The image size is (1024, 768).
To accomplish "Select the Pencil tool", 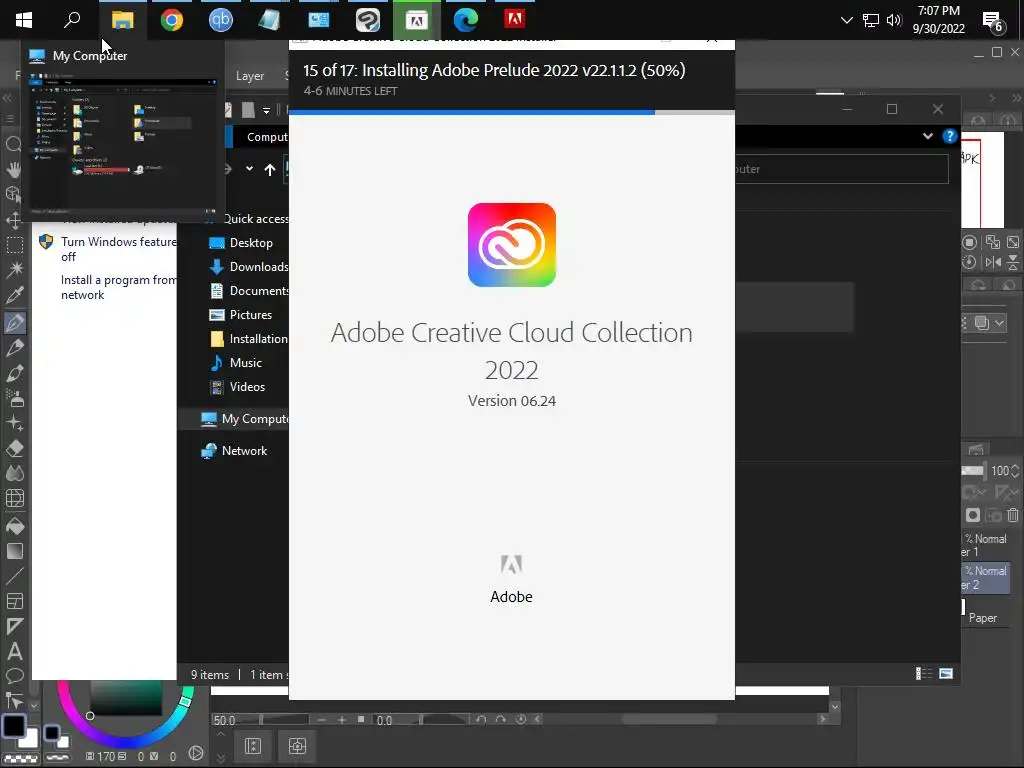I will pyautogui.click(x=14, y=347).
